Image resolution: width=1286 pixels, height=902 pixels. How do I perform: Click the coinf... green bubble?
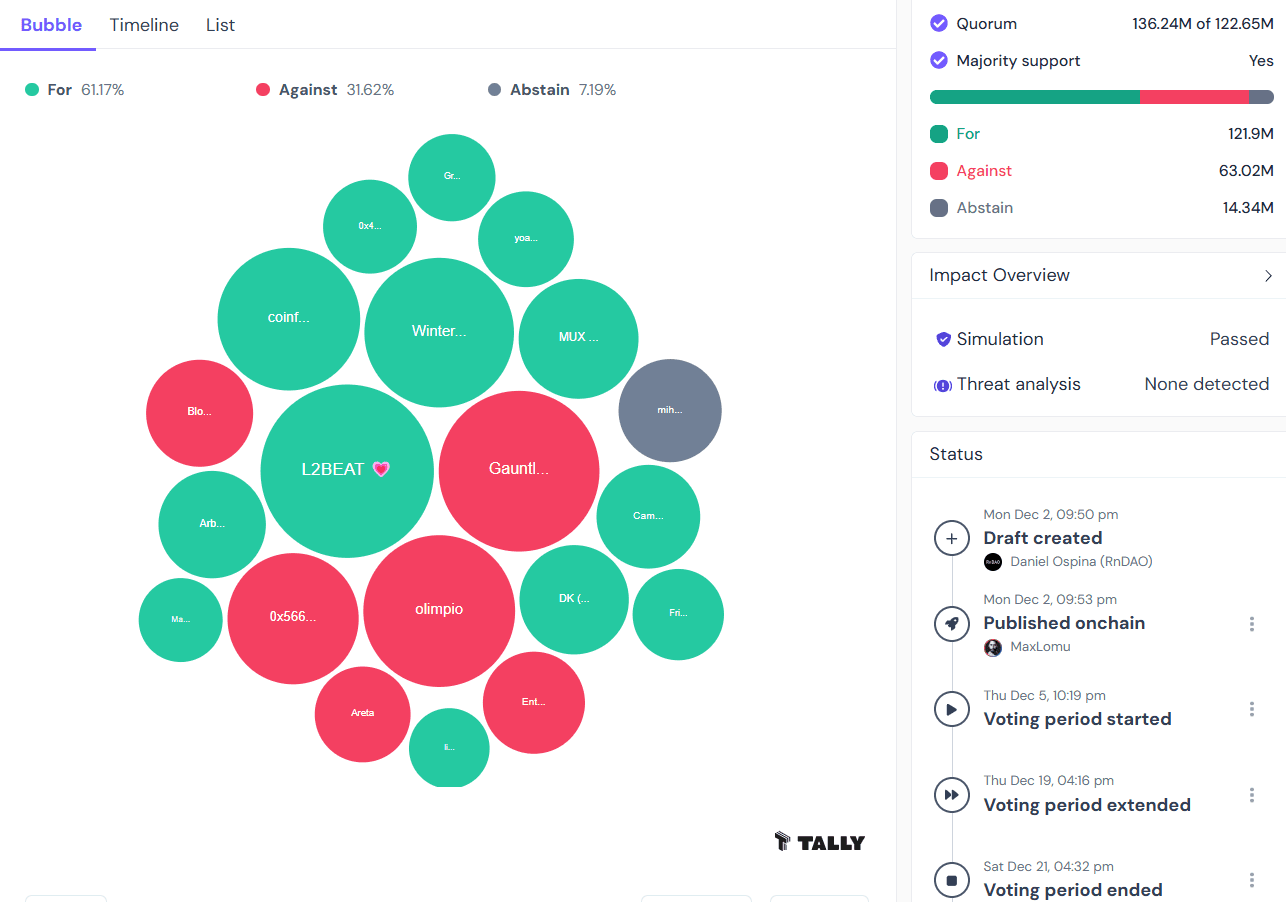point(289,319)
